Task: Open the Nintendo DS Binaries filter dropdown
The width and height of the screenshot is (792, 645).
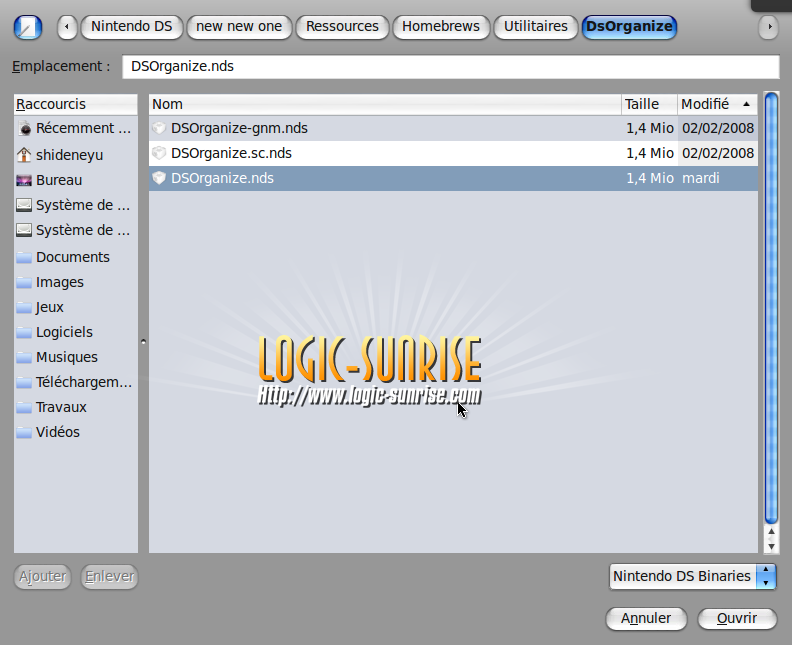Action: point(692,576)
